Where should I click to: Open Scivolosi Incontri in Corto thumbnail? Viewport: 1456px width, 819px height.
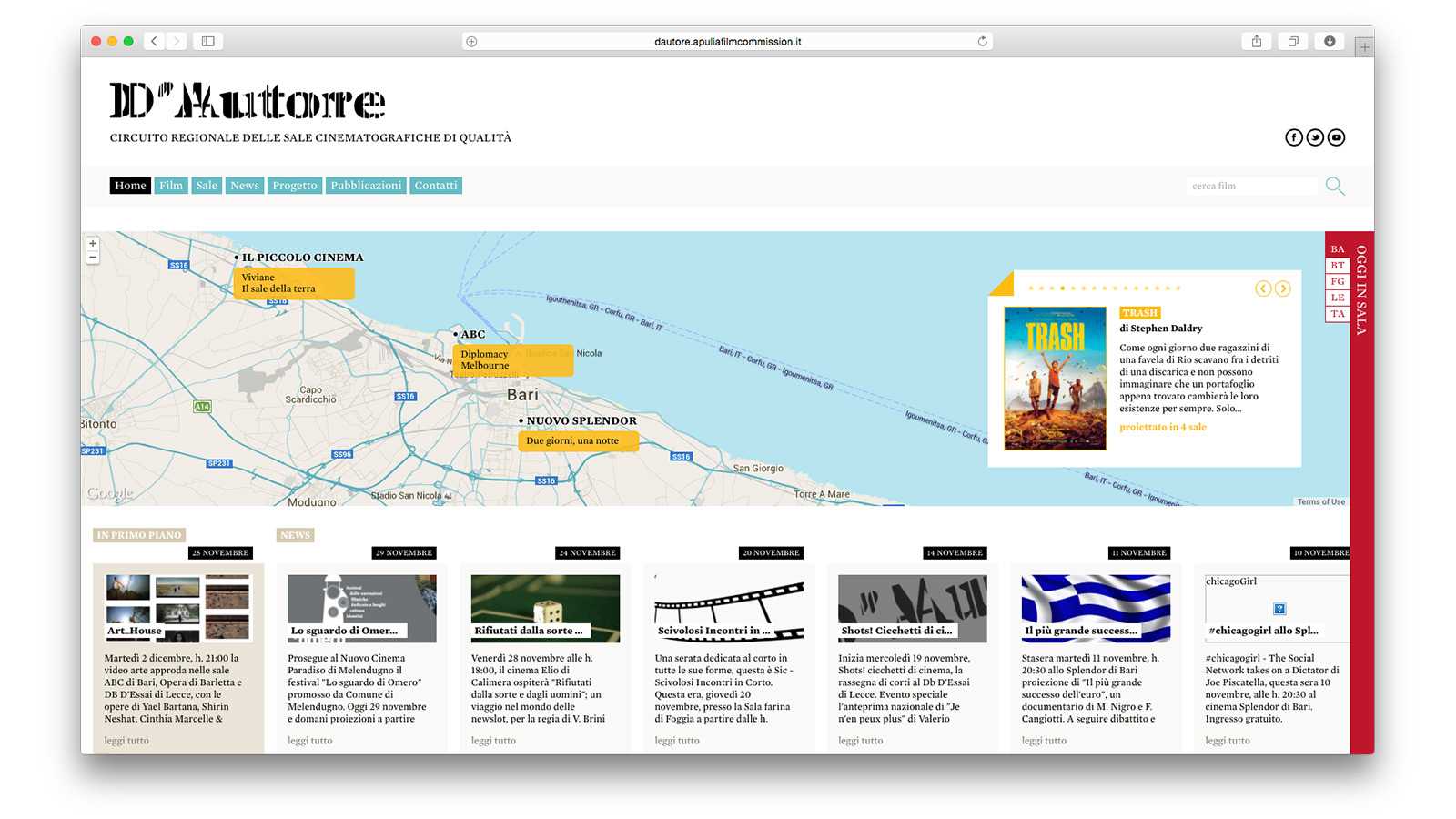point(729,608)
